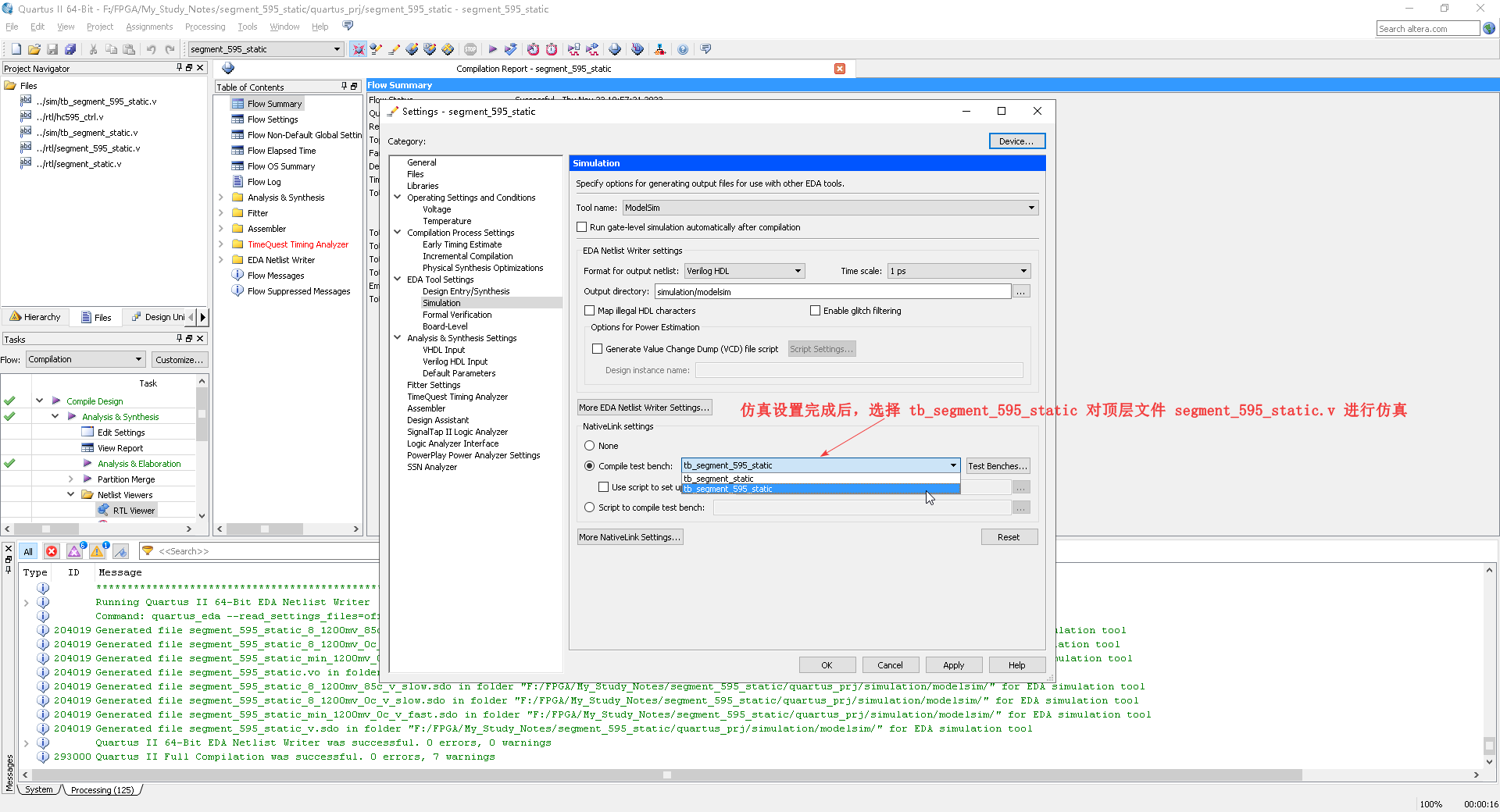This screenshot has width=1500, height=812.
Task: Click the Open file folder icon
Action: point(34,49)
